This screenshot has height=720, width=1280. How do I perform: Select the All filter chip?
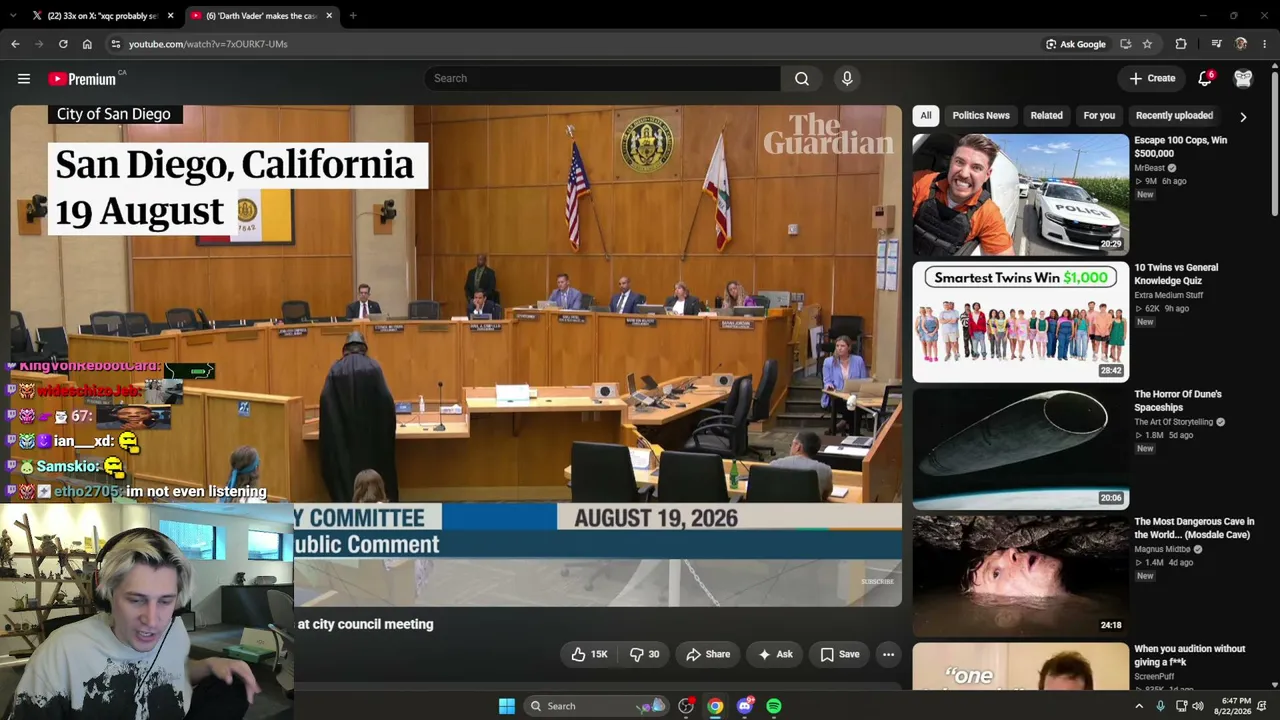[926, 115]
